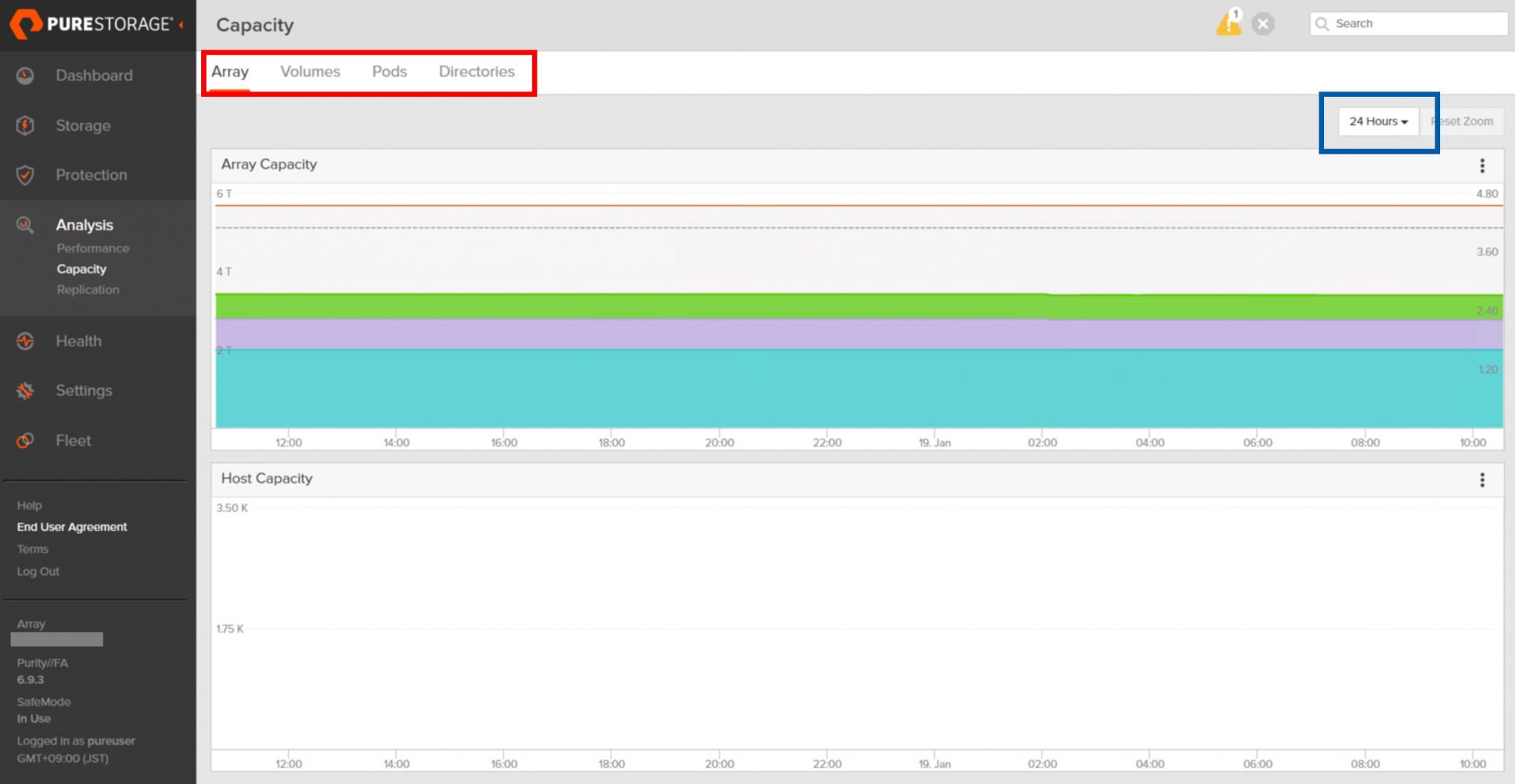This screenshot has height=784, width=1515.
Task: Click the Settings gear icon
Action: point(25,390)
